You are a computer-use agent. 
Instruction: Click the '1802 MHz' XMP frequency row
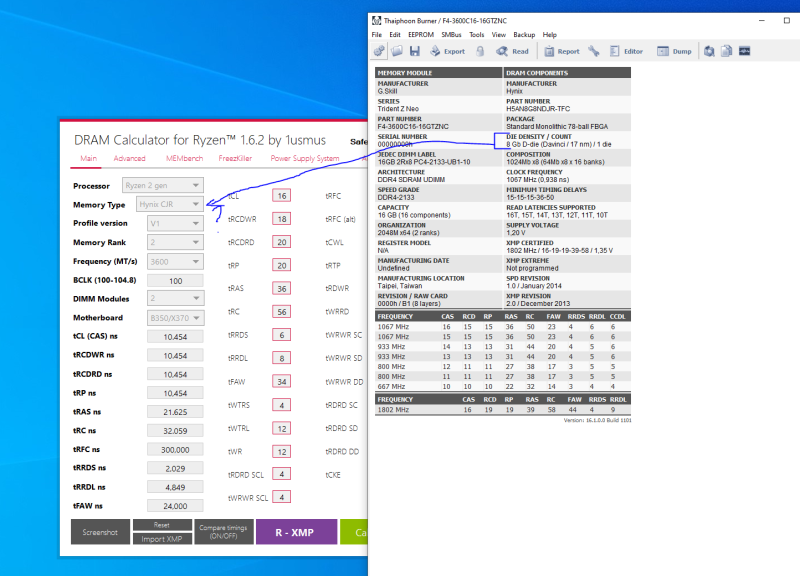coord(503,410)
